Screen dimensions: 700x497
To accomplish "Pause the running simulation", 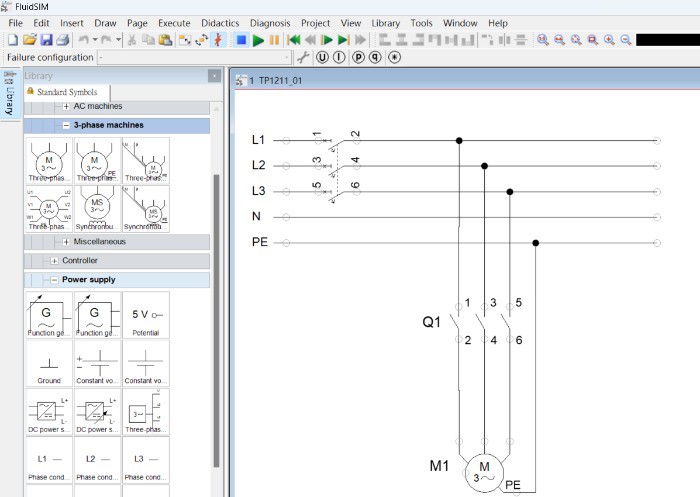I will click(274, 40).
